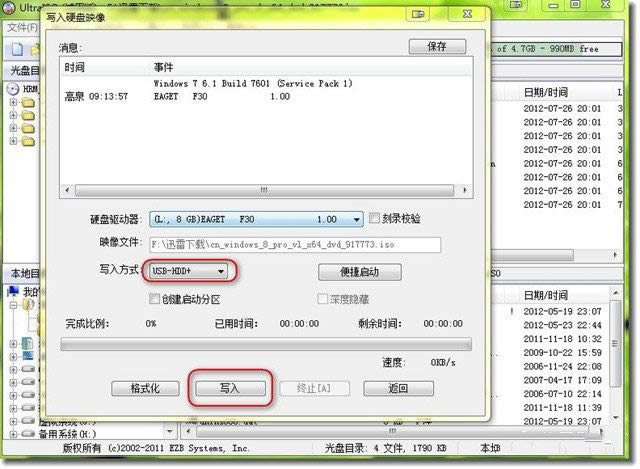Select the Windows 7 6.1 Build 7601 message row
Image resolution: width=640 pixels, height=469 pixels.
click(253, 83)
